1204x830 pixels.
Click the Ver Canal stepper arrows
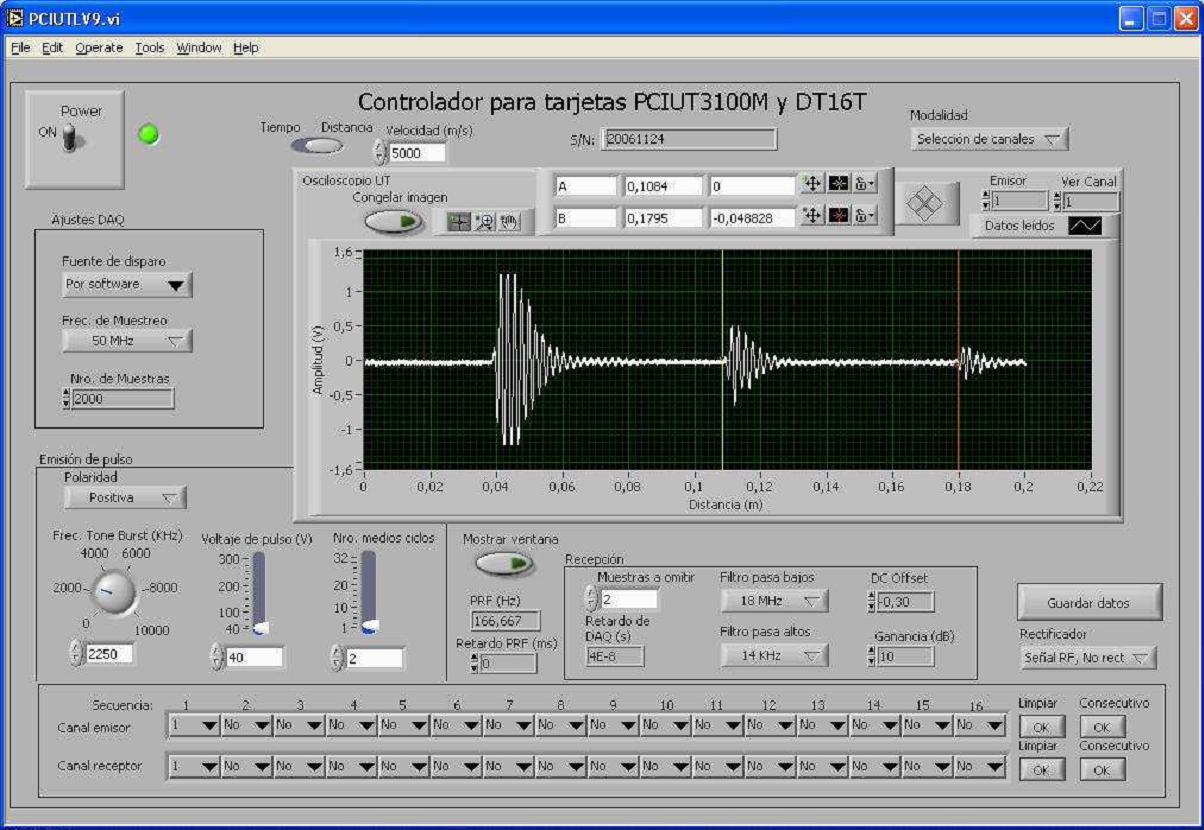(x=1058, y=201)
